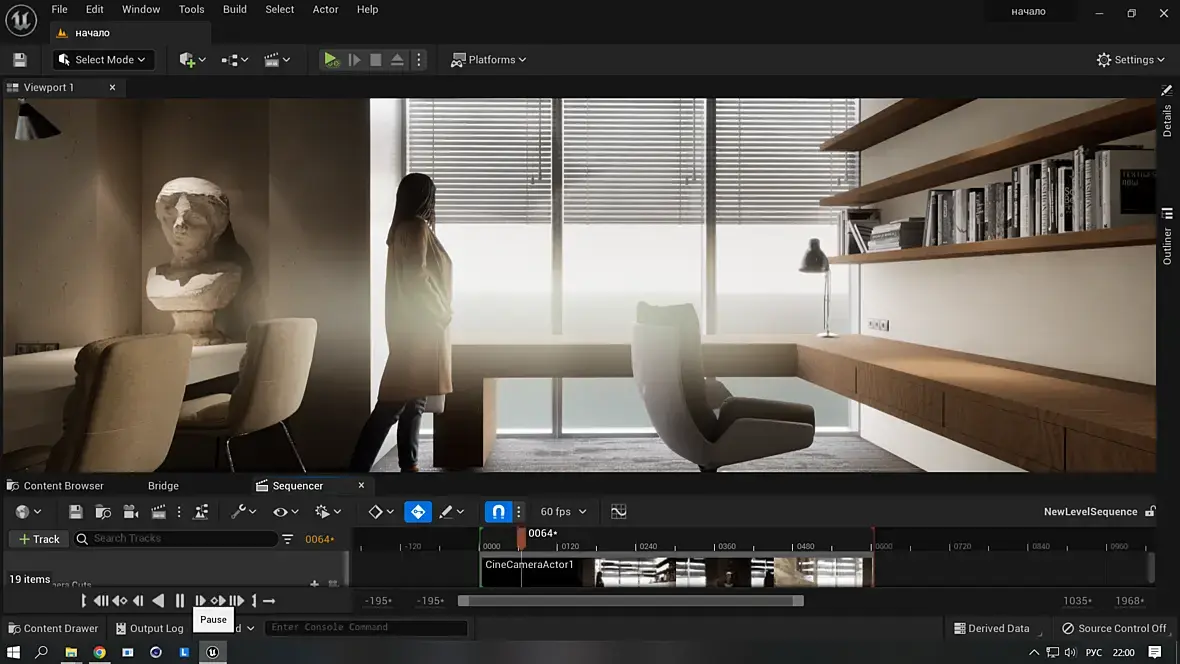Click the camera icon in the Sequencer toolbar
The width and height of the screenshot is (1180, 664).
tap(130, 512)
